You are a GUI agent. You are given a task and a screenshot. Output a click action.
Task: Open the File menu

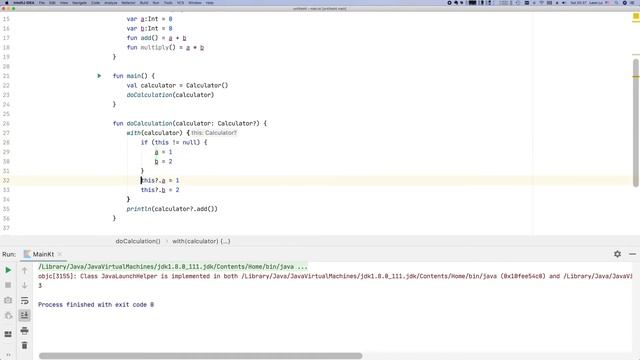pyautogui.click(x=42, y=3)
